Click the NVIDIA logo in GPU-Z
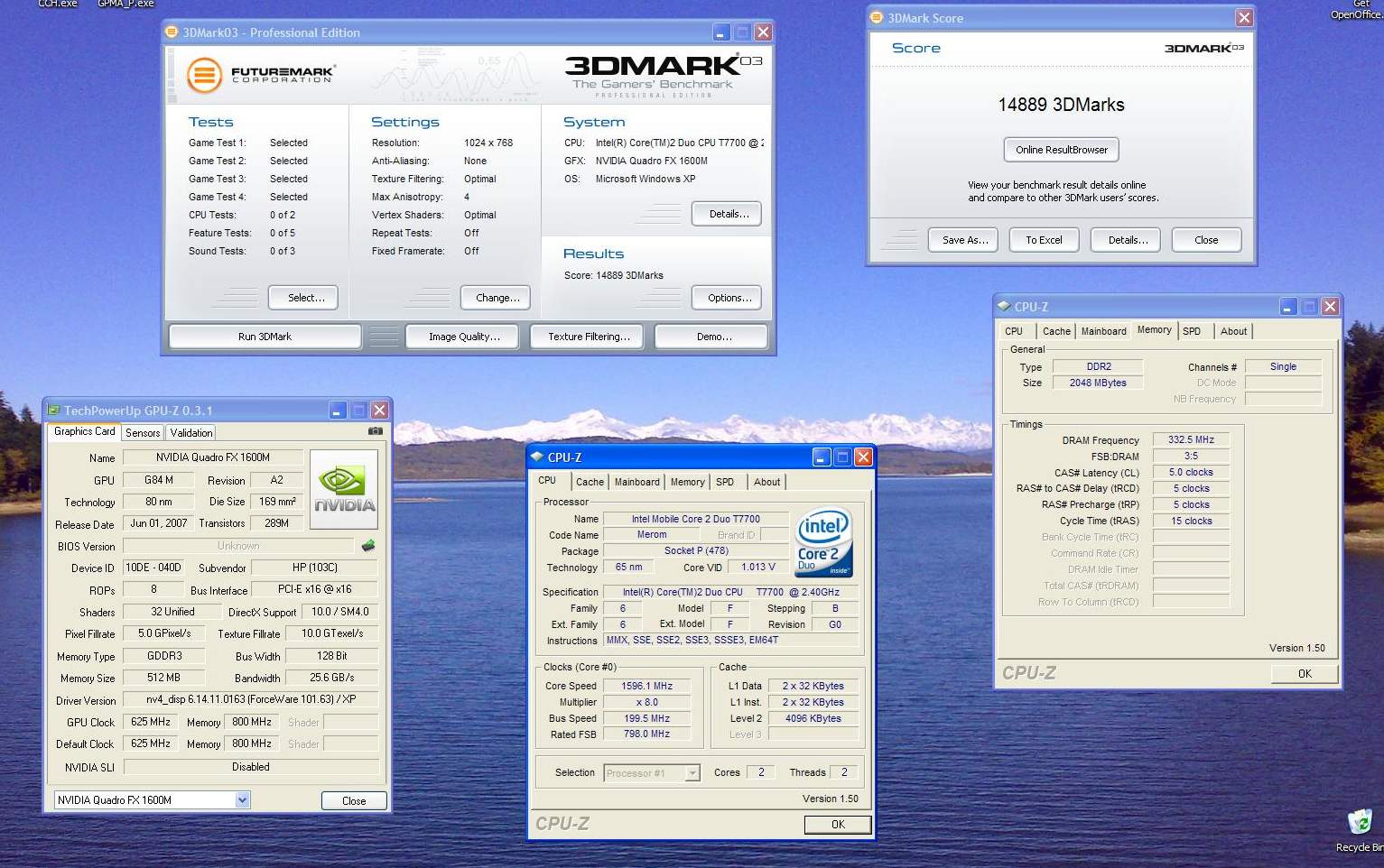Viewport: 1384px width, 868px height. coord(344,489)
